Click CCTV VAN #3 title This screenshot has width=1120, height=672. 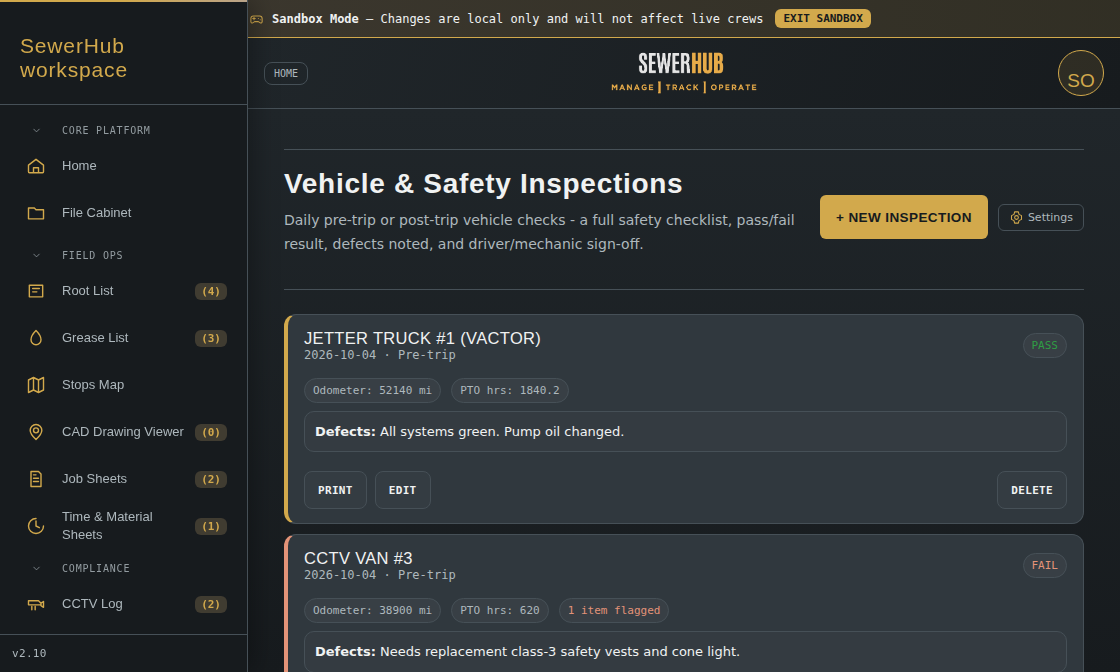tap(358, 558)
